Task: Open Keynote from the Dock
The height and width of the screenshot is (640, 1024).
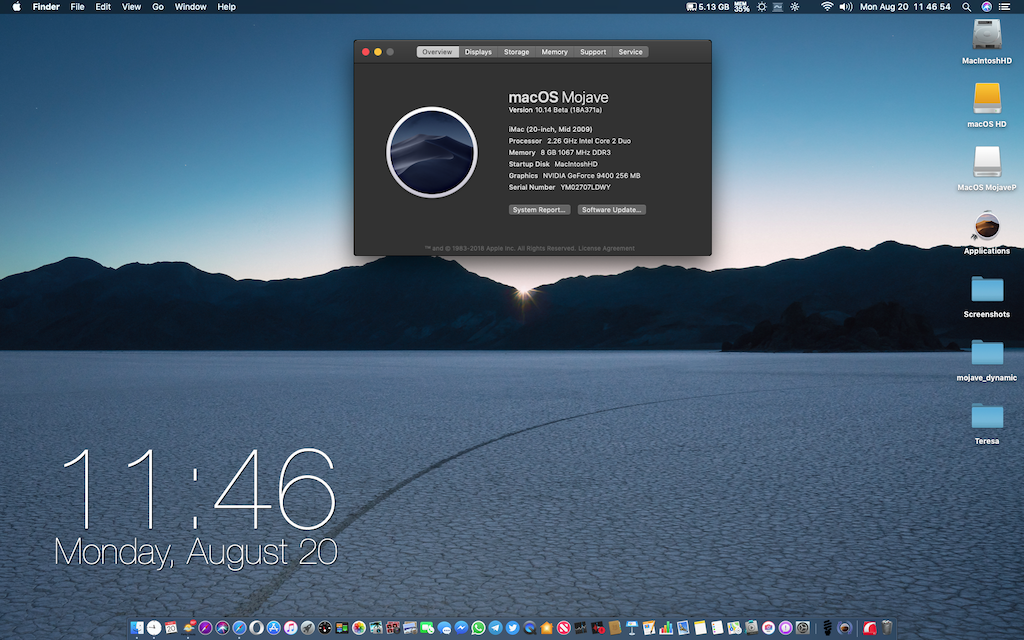Action: click(x=632, y=628)
